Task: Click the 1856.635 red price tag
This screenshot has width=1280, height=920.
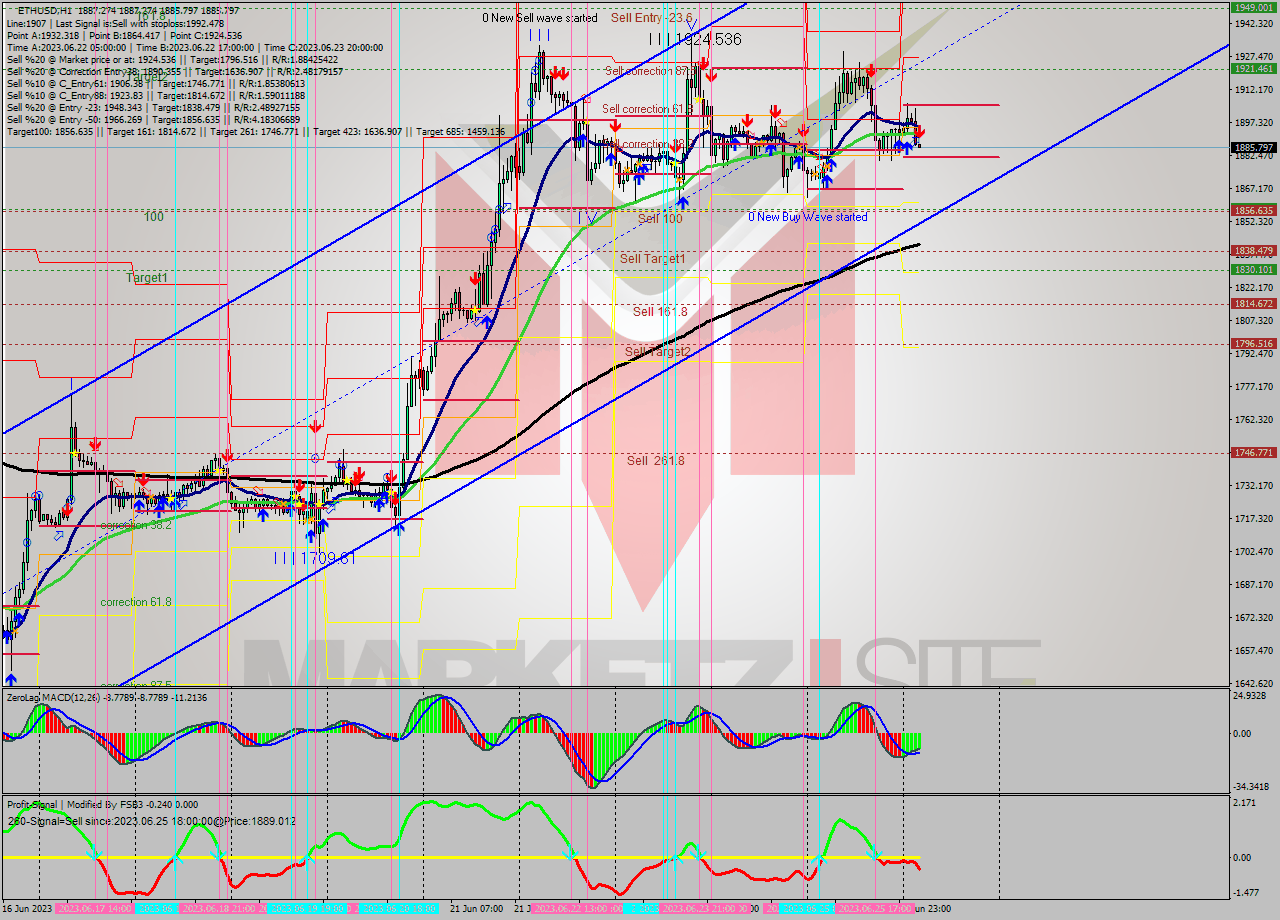Action: click(1253, 210)
